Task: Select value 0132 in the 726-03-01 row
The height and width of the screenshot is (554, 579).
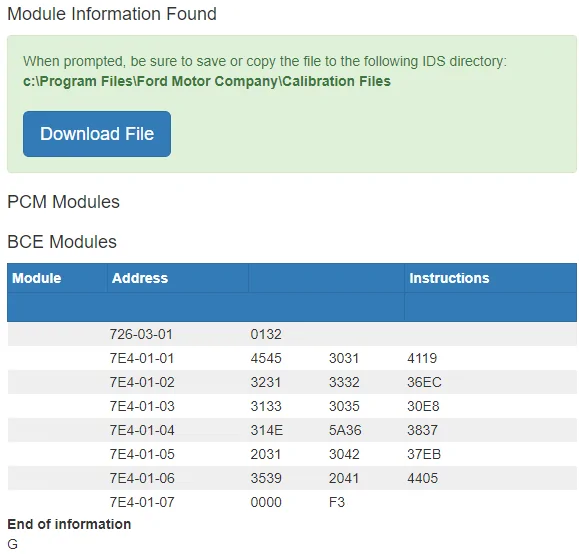Action: coord(266,334)
